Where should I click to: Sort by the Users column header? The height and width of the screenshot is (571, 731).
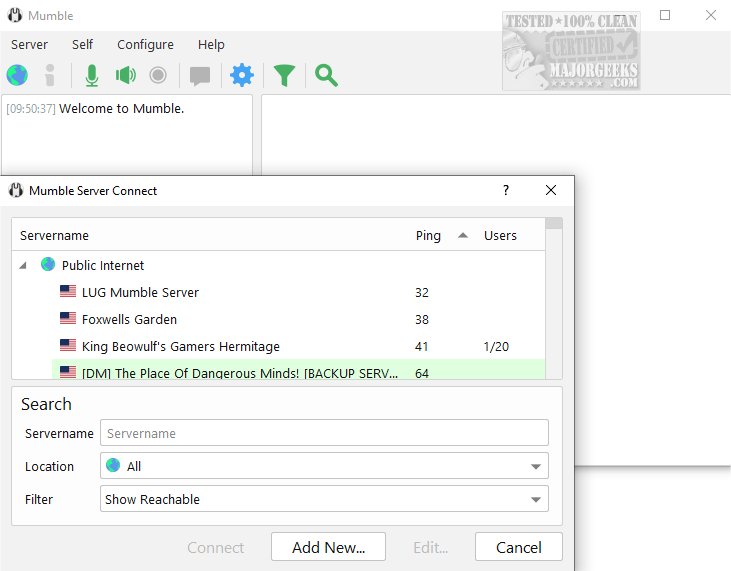click(500, 235)
